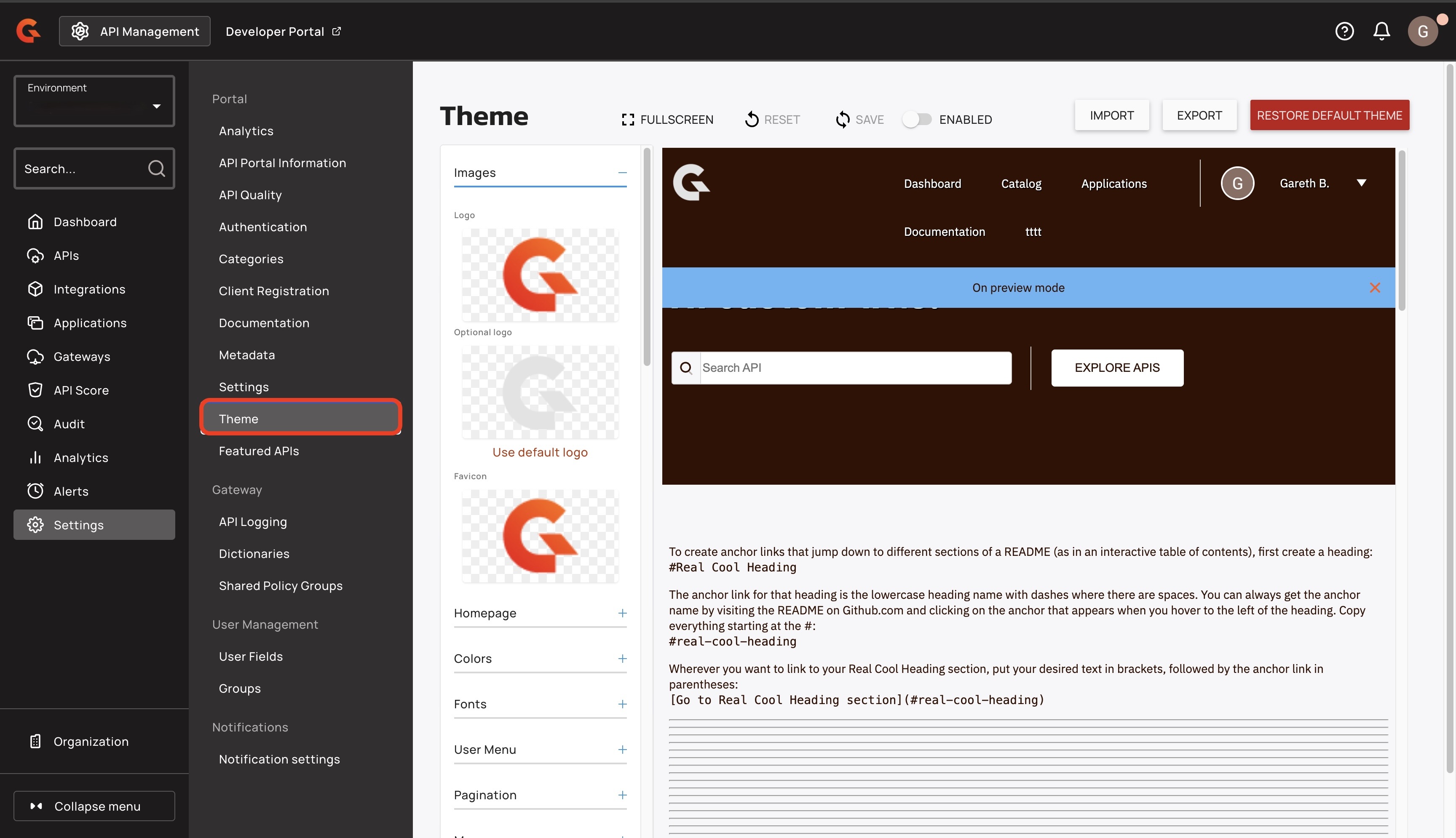Click the Fullscreen icon in Theme toolbar
The height and width of the screenshot is (838, 1456).
pos(628,120)
